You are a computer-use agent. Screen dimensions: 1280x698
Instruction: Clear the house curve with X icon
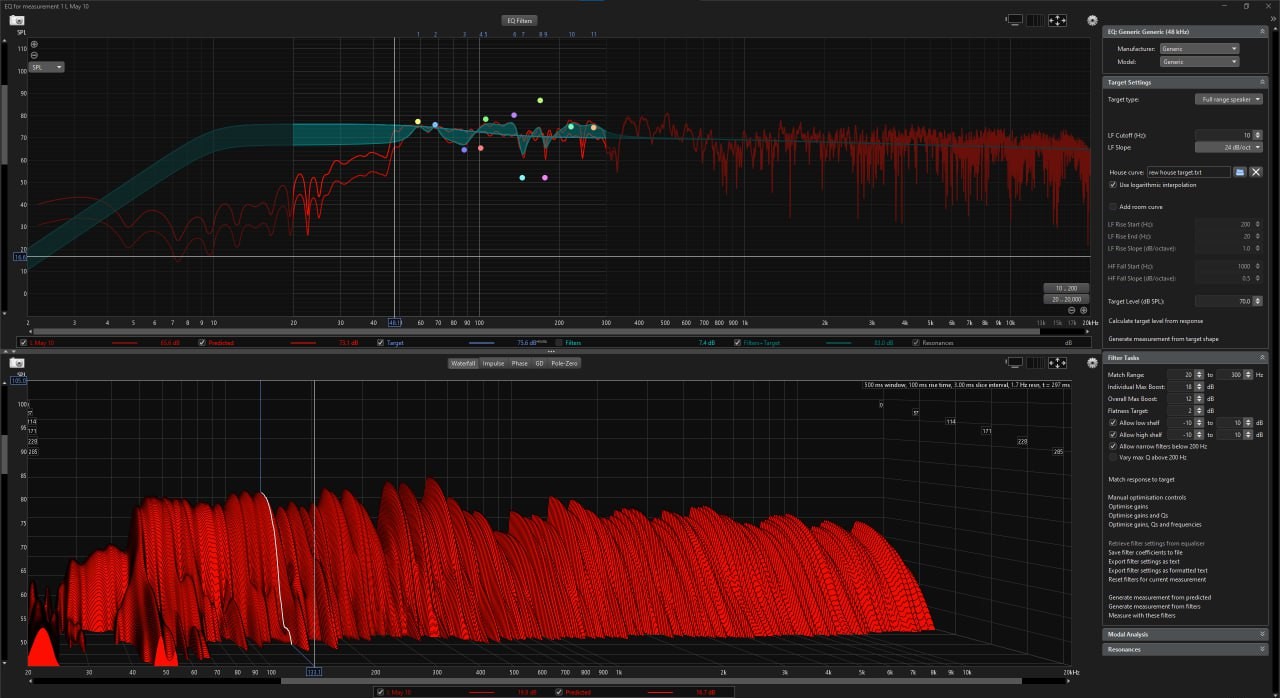[x=1256, y=172]
